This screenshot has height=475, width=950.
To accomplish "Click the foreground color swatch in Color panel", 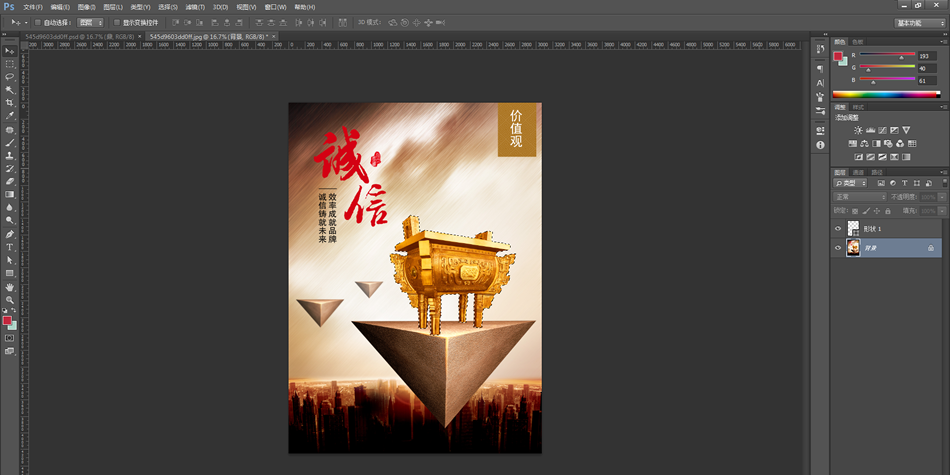I will coord(838,56).
